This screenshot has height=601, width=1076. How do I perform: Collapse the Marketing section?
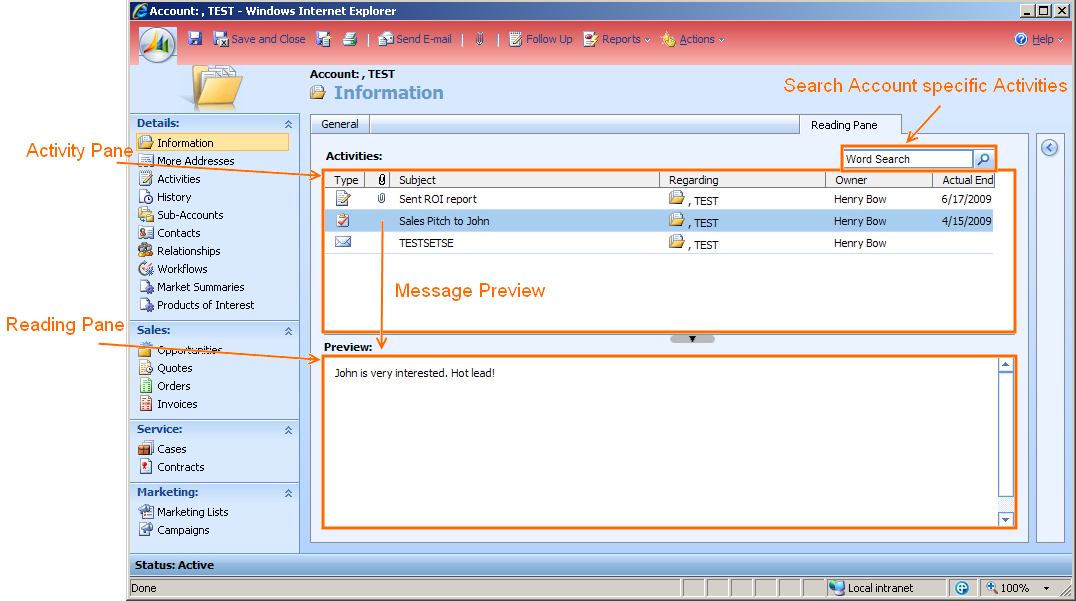tap(288, 493)
